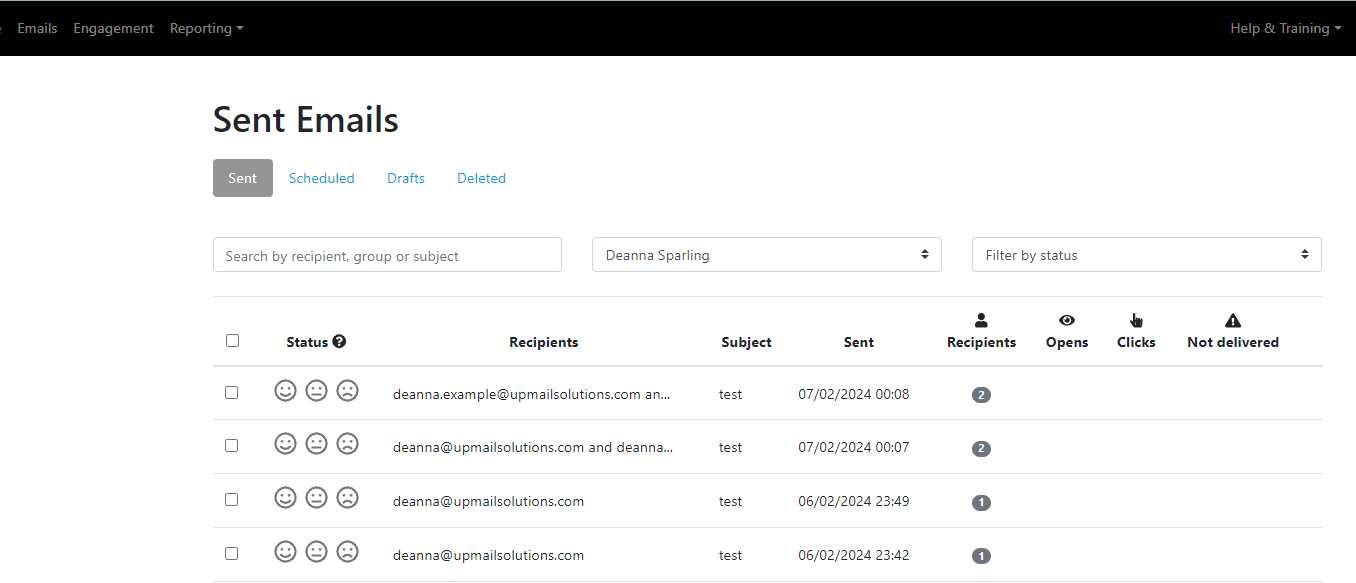
Task: Expand the Help & Training menu
Action: (x=1286, y=28)
